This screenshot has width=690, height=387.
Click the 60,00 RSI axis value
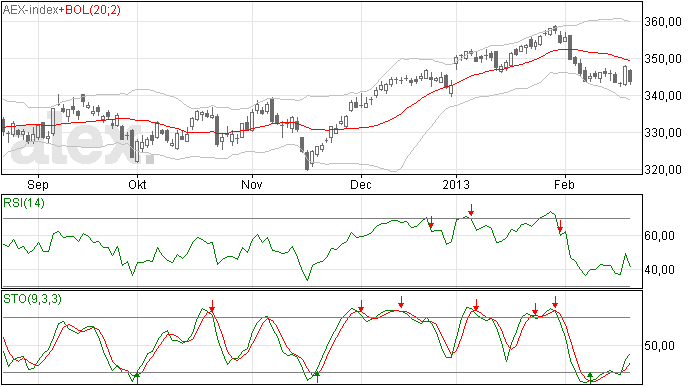(x=659, y=236)
